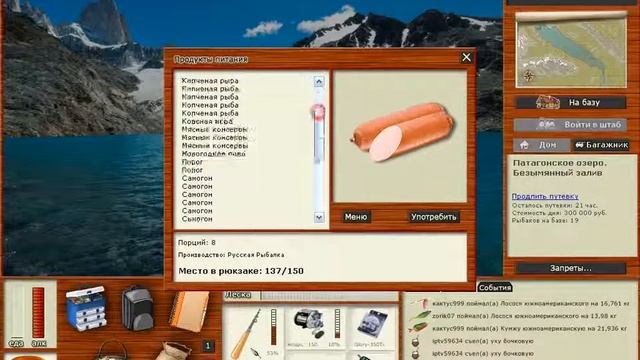Click the Леска label
Screen dimensions: 640x360
coord(238,295)
